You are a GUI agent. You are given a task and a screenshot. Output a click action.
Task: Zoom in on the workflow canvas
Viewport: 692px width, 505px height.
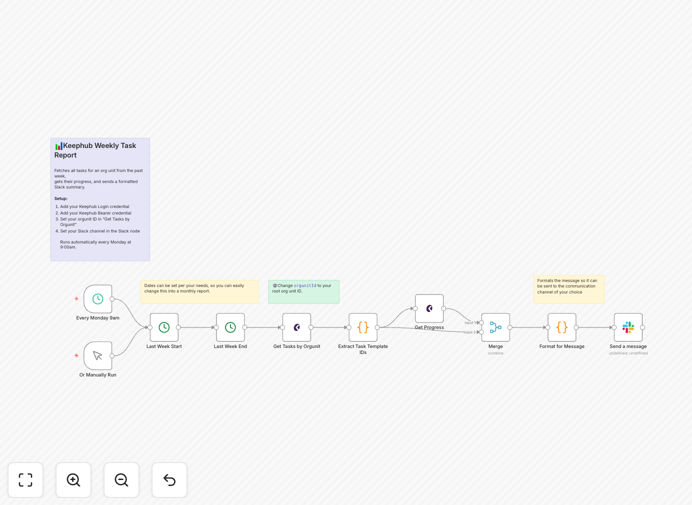[x=73, y=480]
